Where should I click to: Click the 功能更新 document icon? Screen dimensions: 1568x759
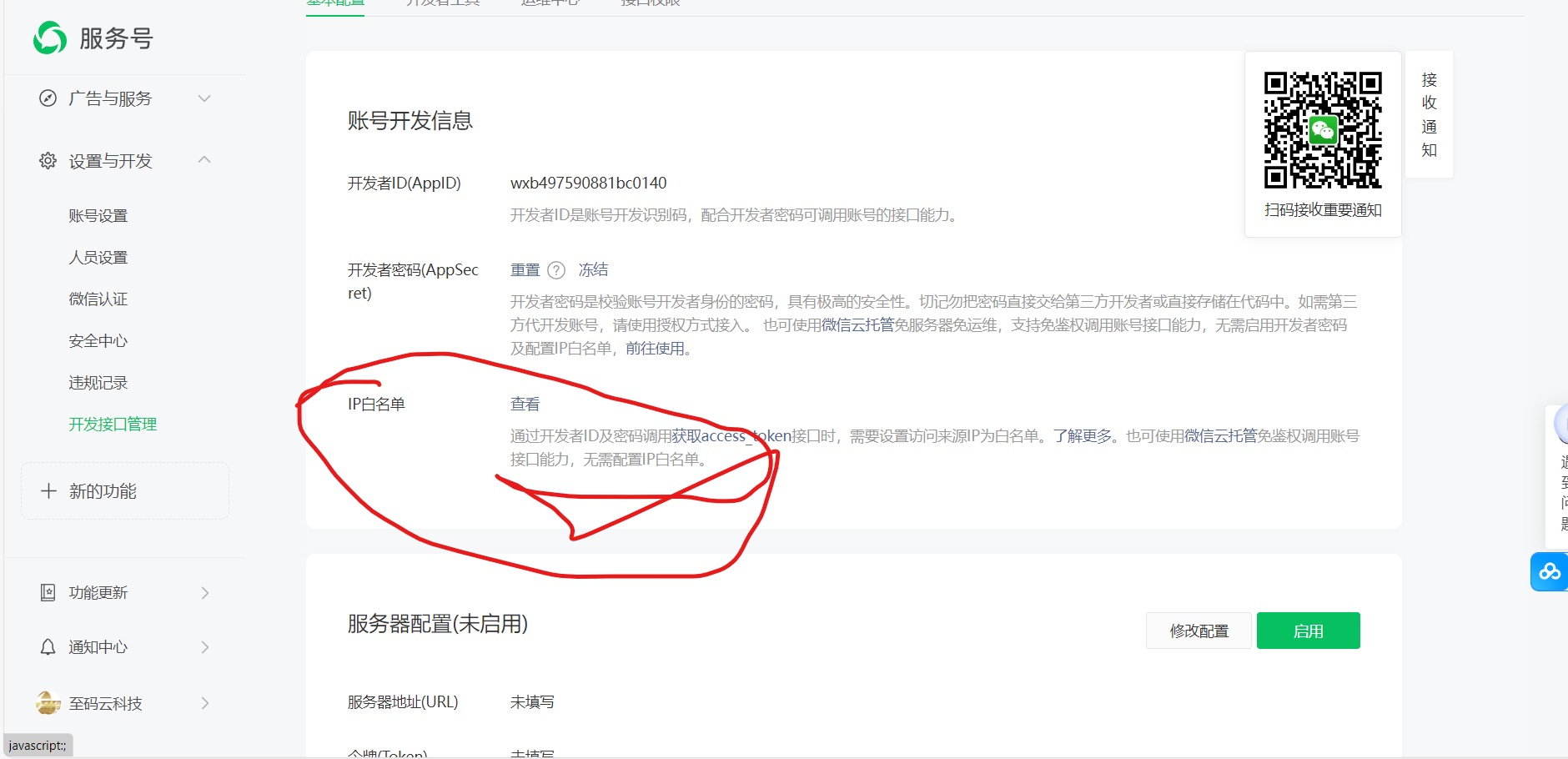coord(48,592)
